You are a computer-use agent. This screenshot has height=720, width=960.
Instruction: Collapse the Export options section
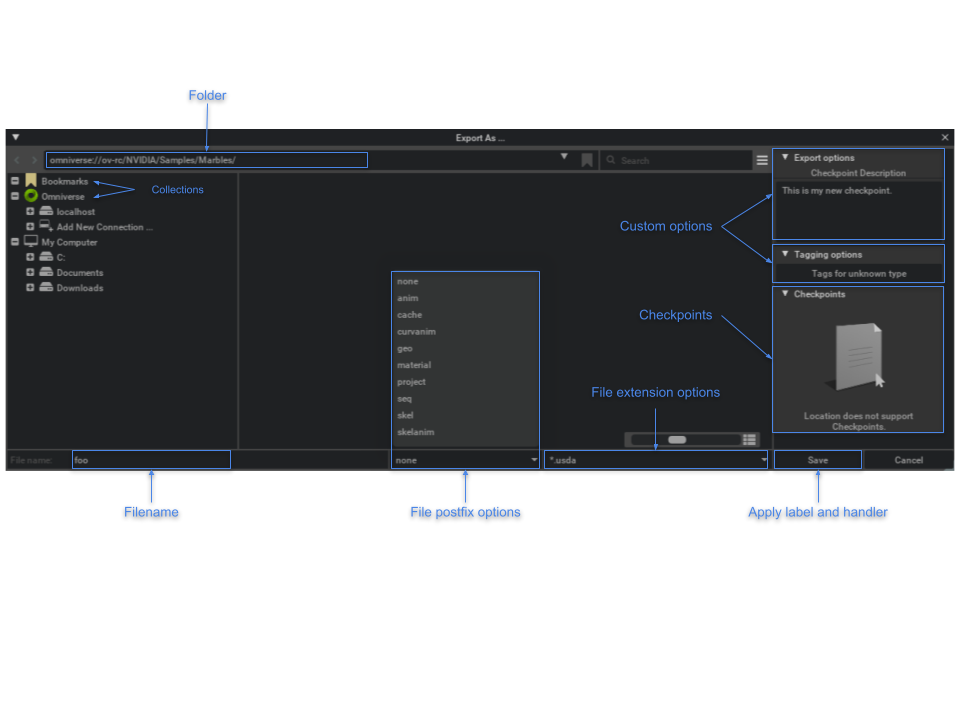[785, 157]
